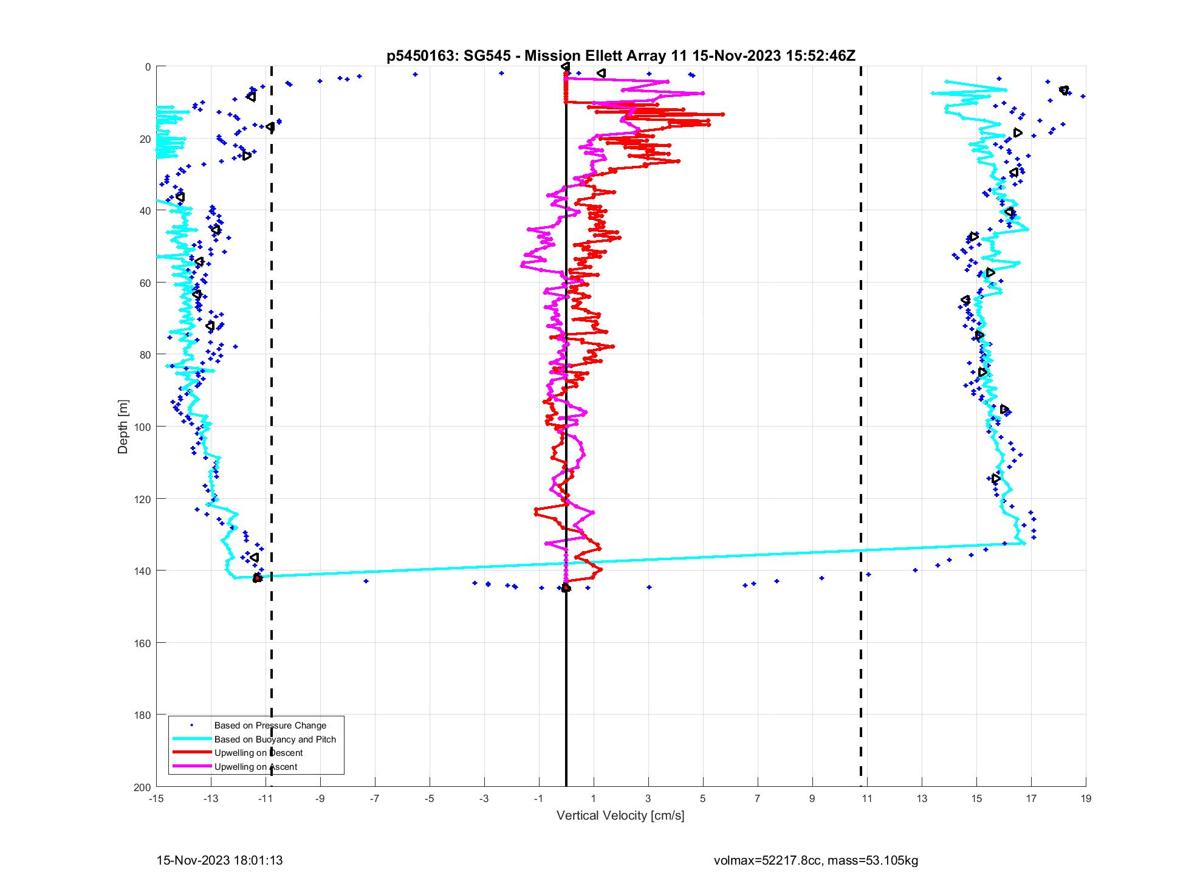Click depth axis tick label 60
The height and width of the screenshot is (885, 1200).
144,283
